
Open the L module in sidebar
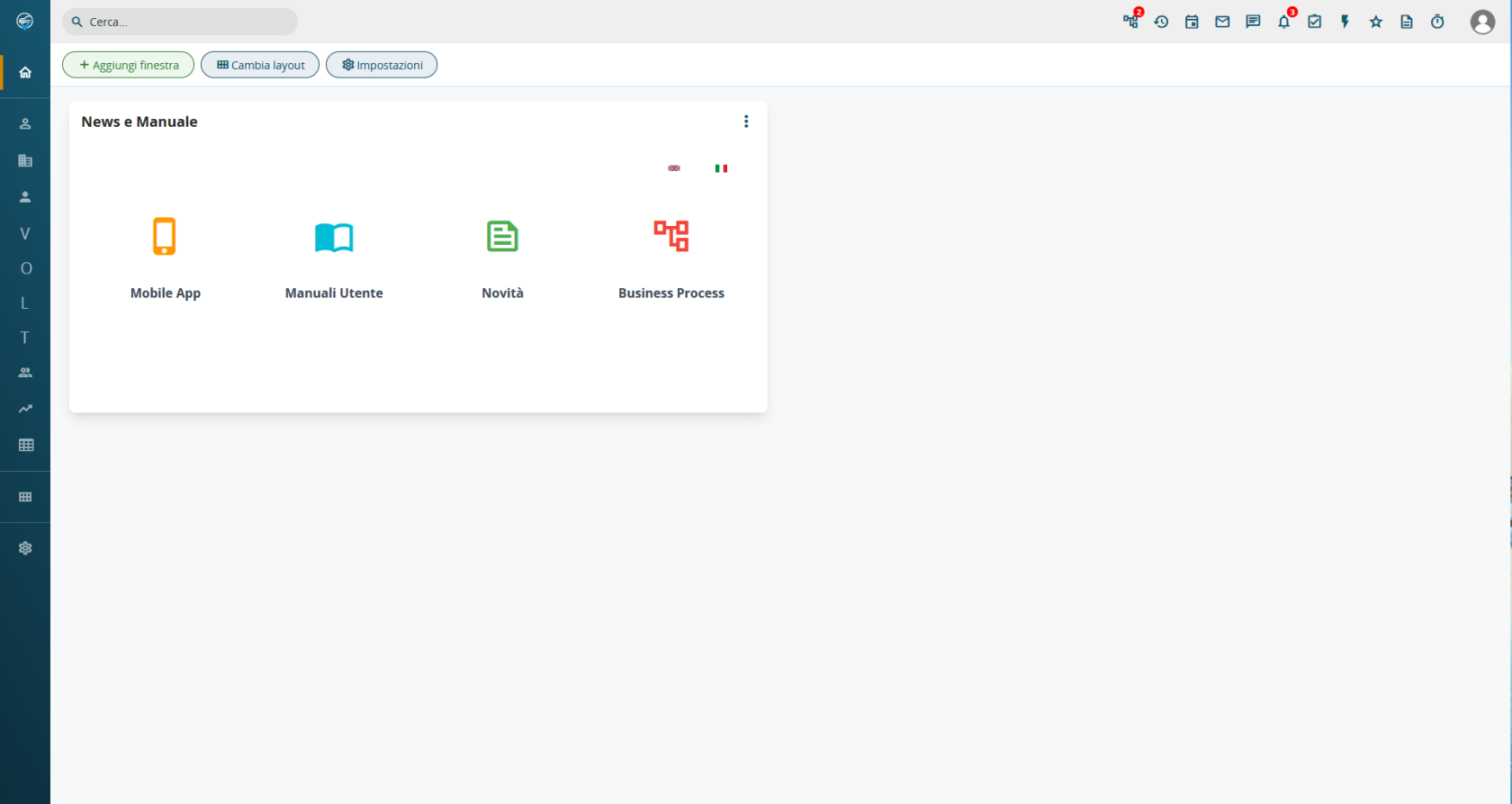[25, 303]
